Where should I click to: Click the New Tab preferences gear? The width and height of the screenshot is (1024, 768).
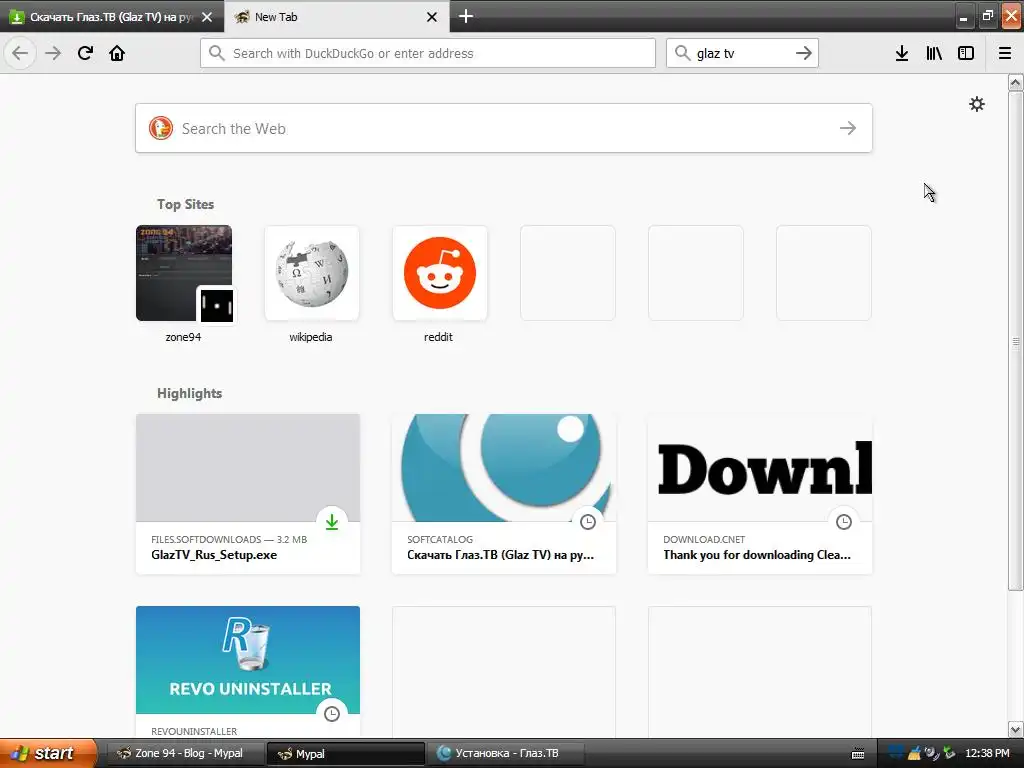976,104
